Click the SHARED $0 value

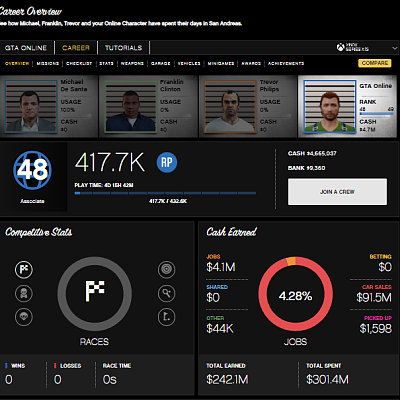pyautogui.click(x=213, y=297)
